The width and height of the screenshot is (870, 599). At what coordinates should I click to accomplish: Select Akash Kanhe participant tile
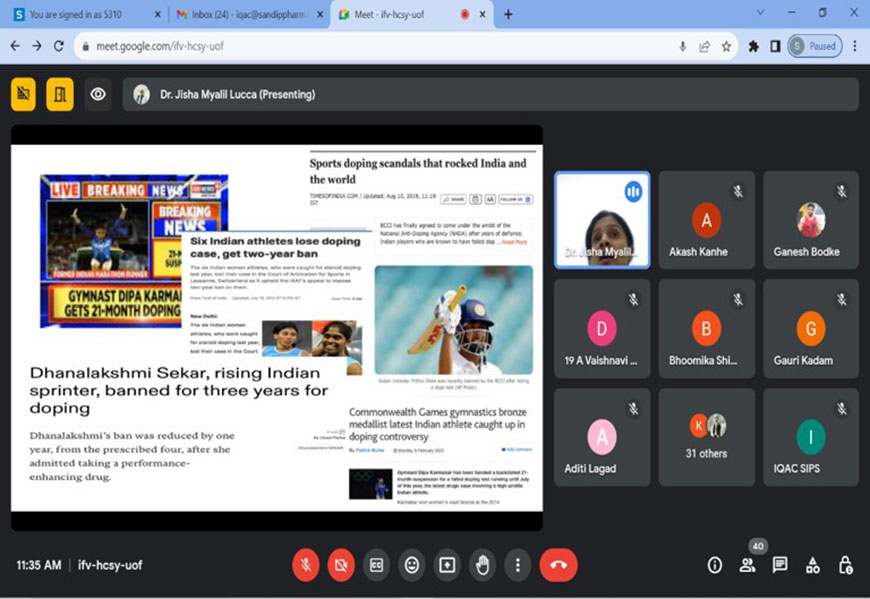pos(706,220)
